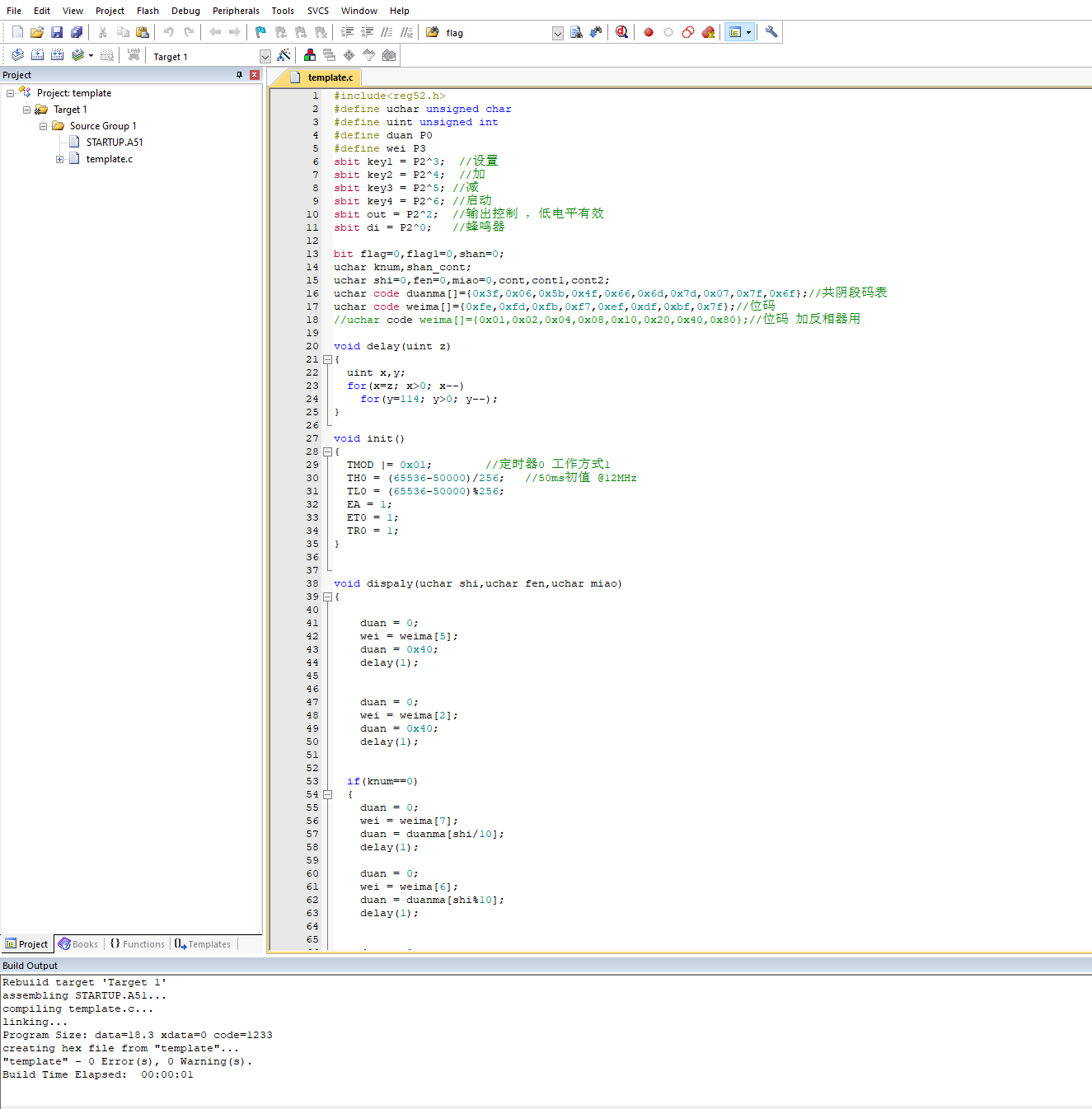The width and height of the screenshot is (1092, 1109).
Task: Open the Target 1 dropdown
Action: (265, 57)
